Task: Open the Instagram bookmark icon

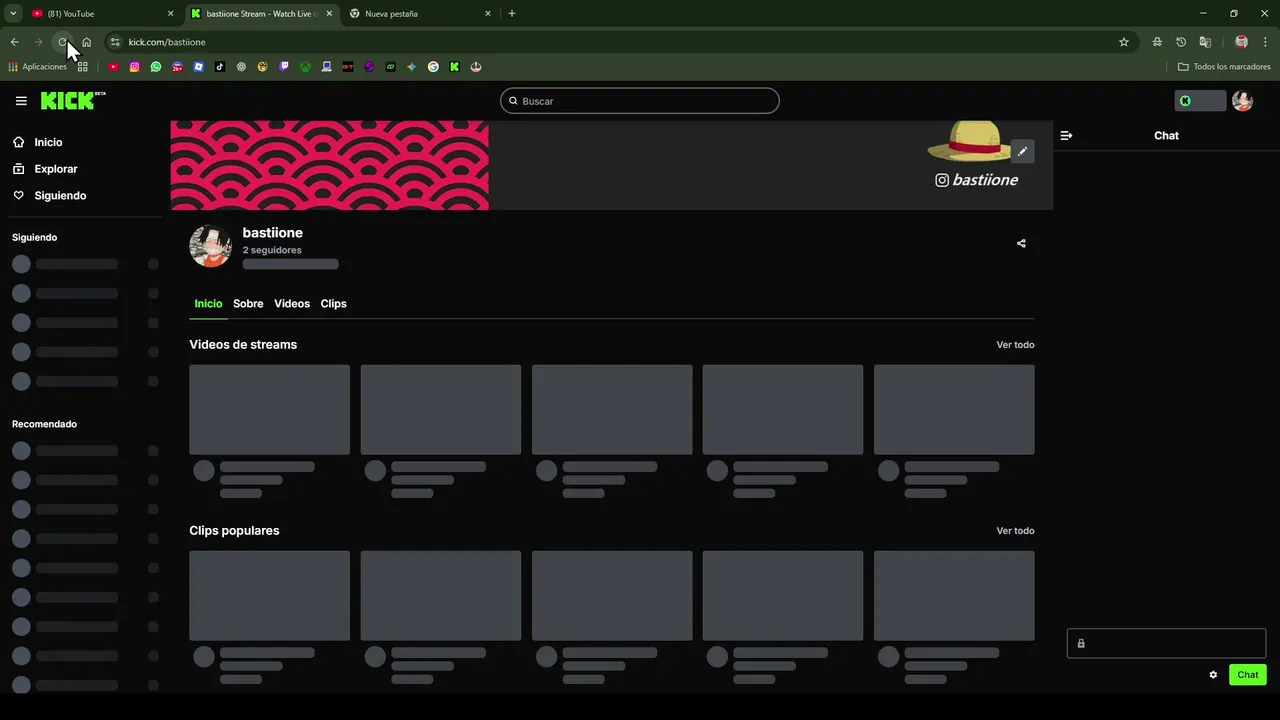Action: coord(134,67)
